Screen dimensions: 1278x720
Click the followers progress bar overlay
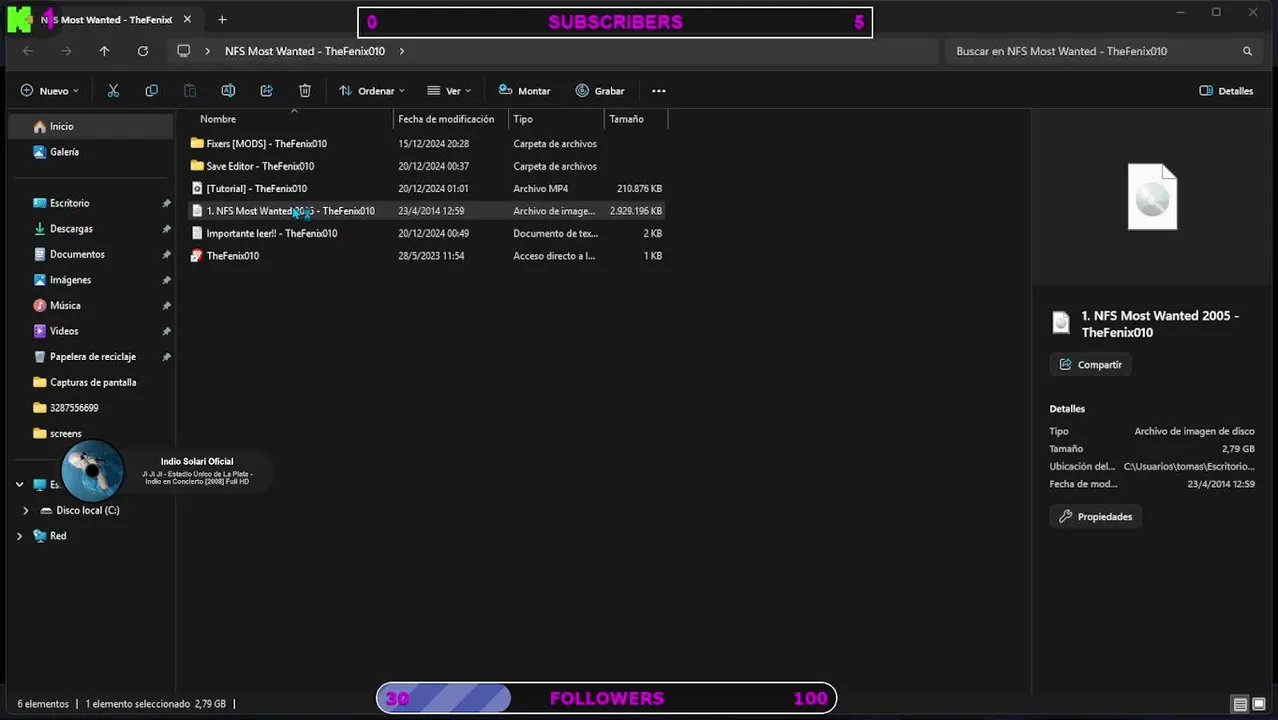[x=606, y=698]
